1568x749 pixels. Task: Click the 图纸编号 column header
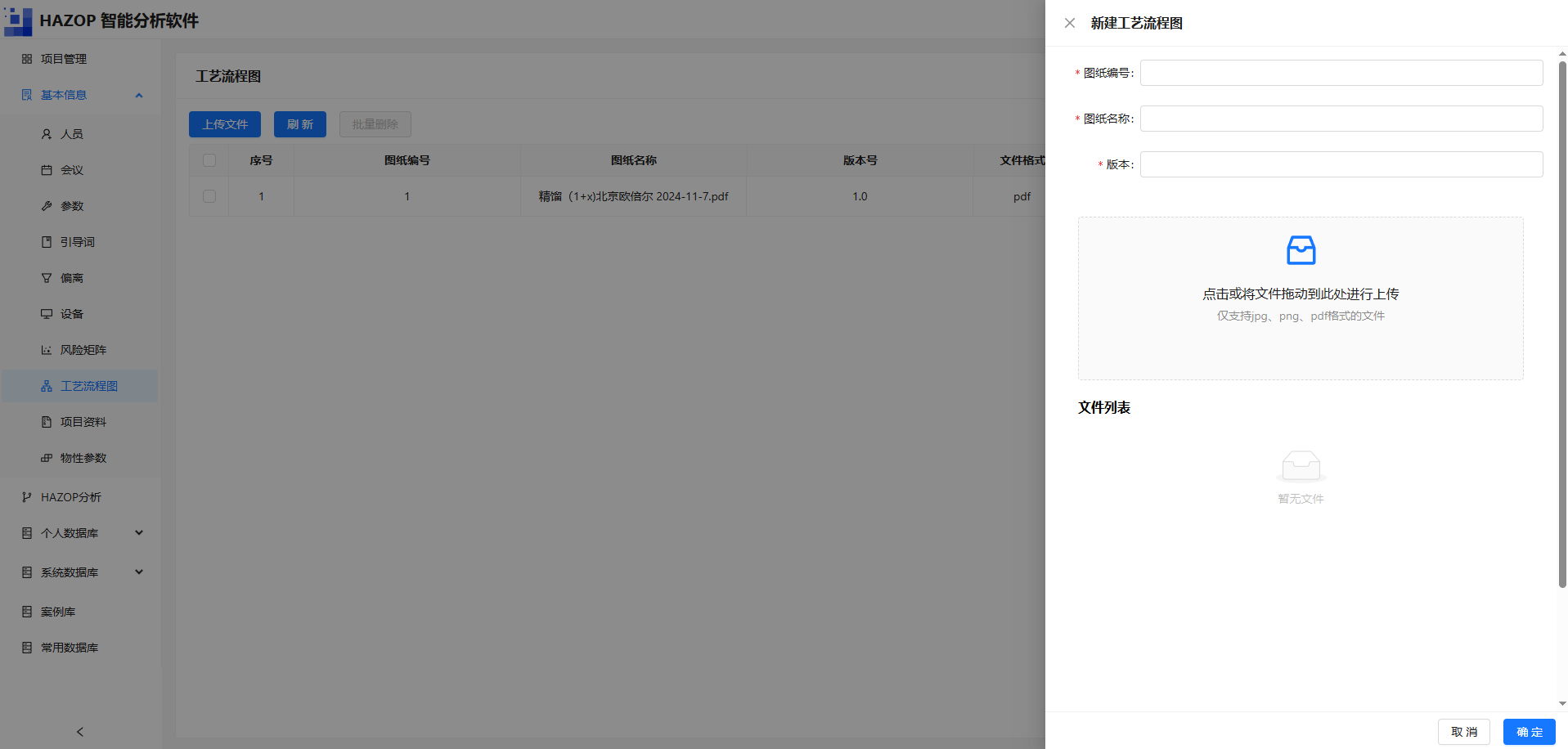(407, 160)
